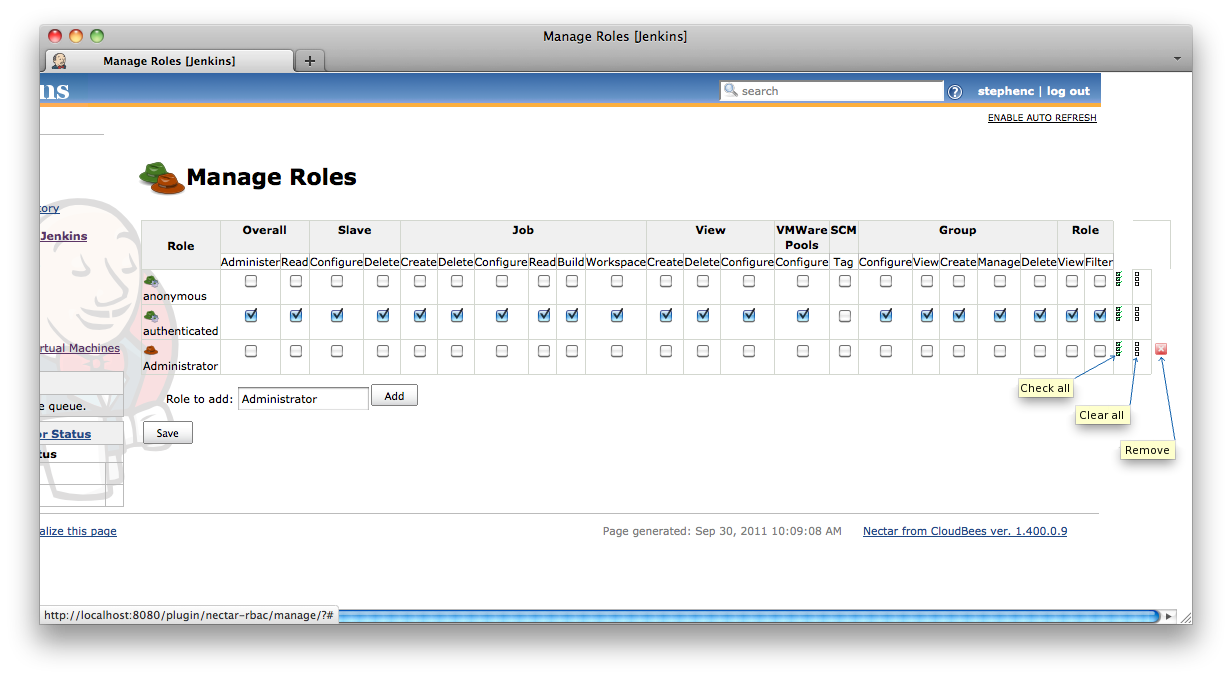Click the Administrator role hat icon

[x=151, y=350]
